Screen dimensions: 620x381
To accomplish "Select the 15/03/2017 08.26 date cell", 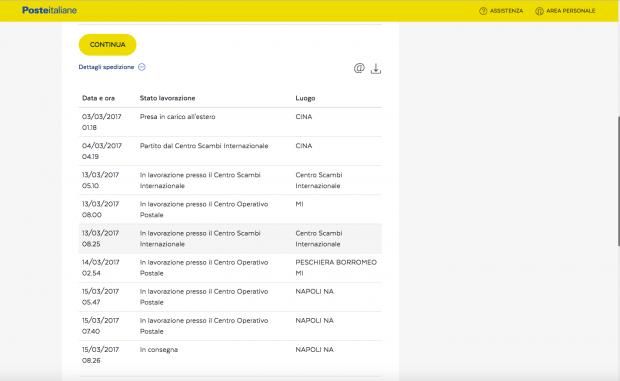I will tap(100, 355).
